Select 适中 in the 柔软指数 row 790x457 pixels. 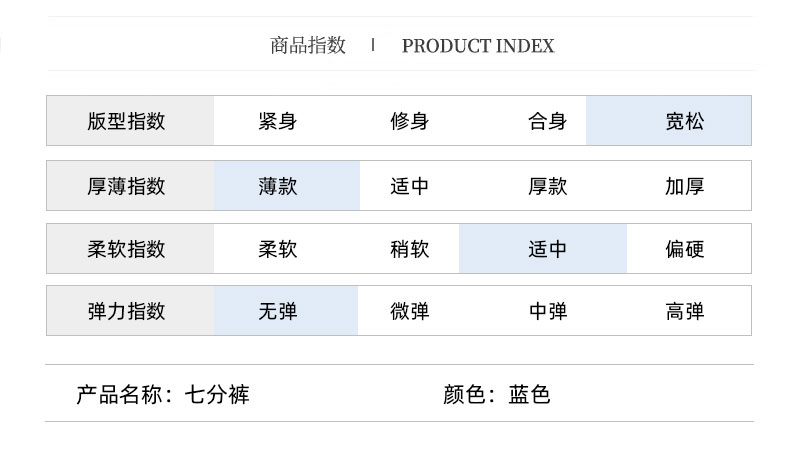[x=543, y=249]
